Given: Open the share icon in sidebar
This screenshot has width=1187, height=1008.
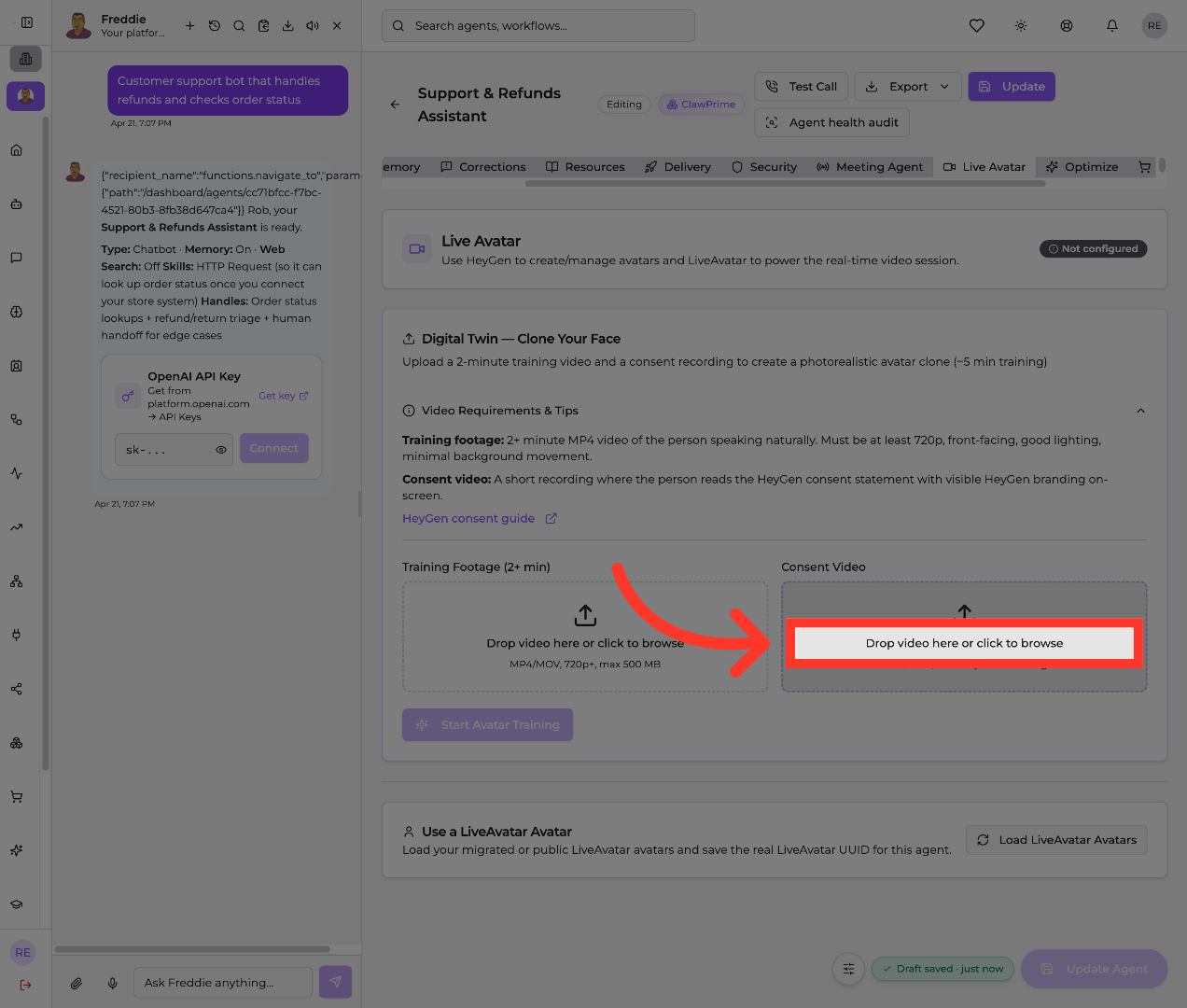Looking at the screenshot, I should (16, 689).
